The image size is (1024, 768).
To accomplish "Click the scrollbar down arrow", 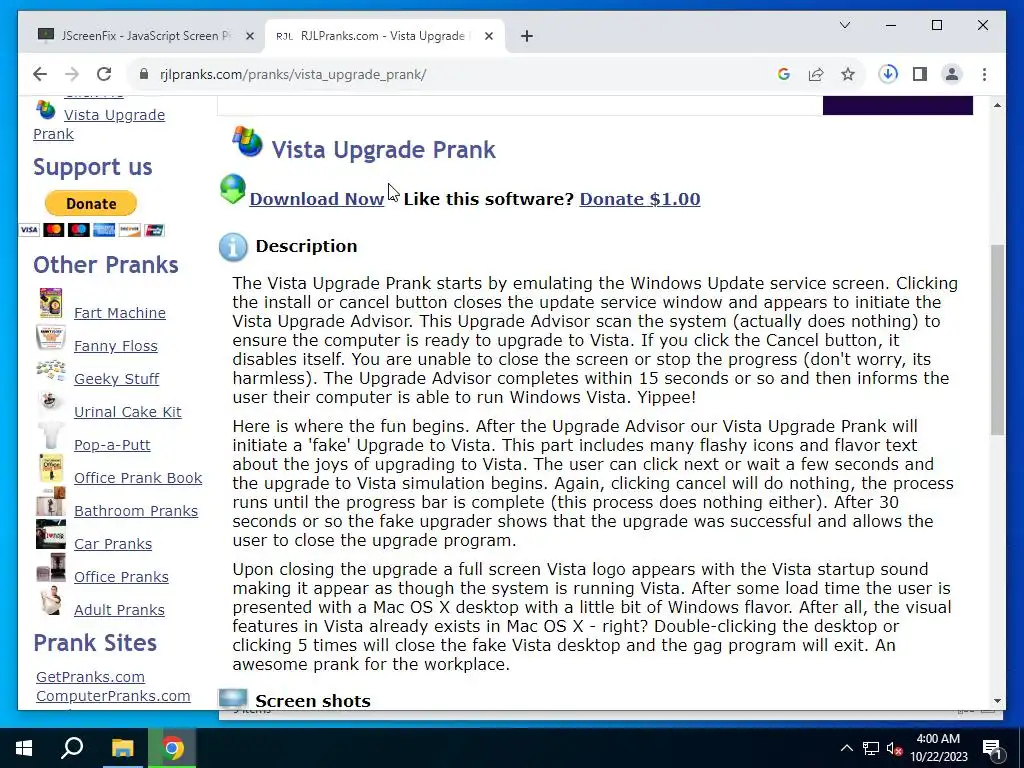I will 997,701.
